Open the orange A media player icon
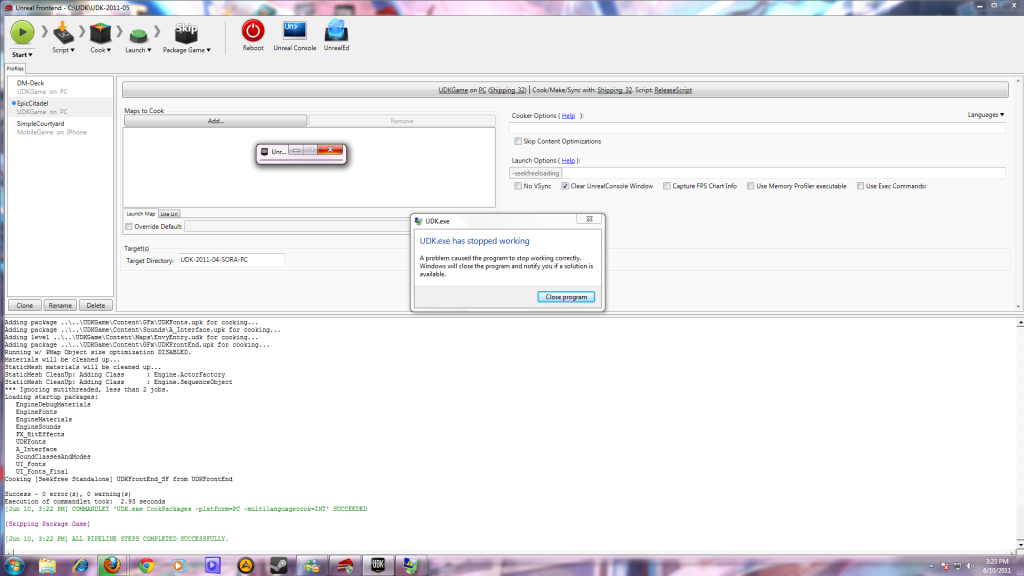 [246, 566]
